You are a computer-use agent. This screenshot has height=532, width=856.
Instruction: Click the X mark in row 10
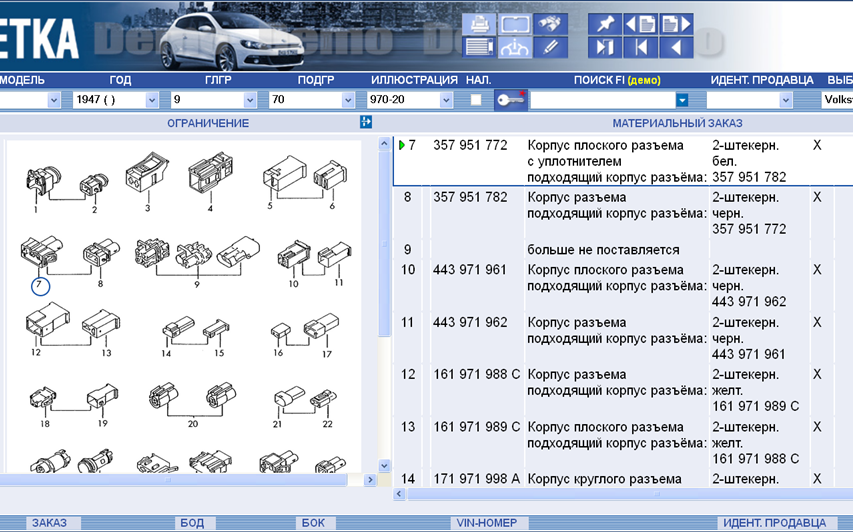[x=817, y=270]
